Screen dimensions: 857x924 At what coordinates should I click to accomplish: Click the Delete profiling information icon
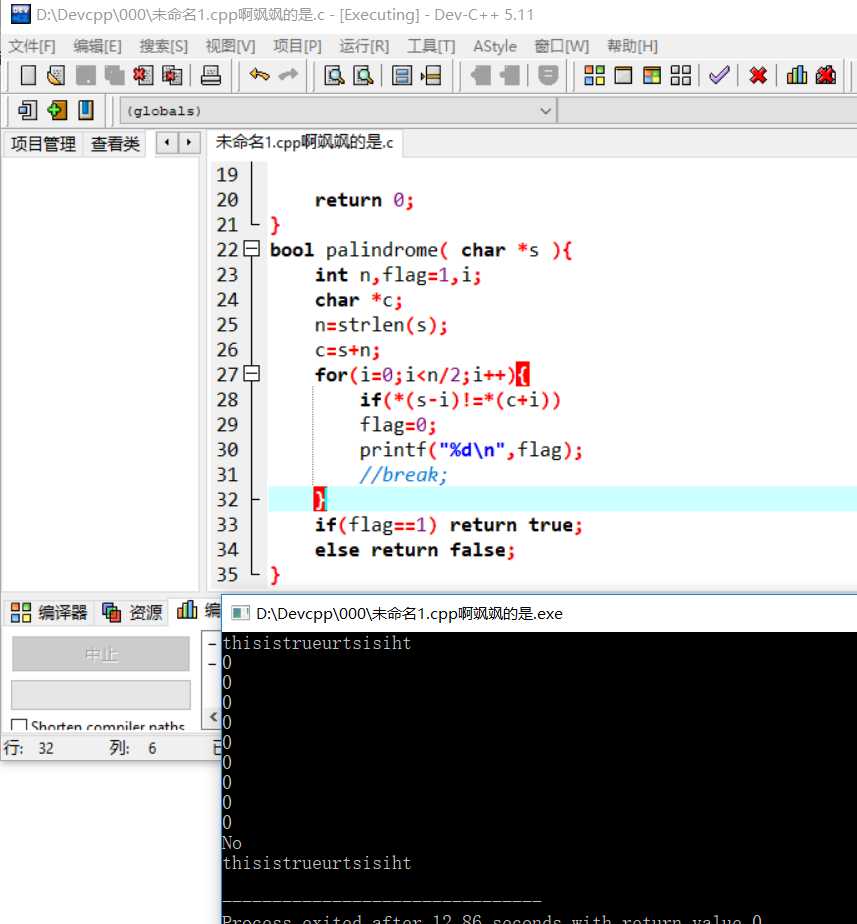tap(826, 75)
